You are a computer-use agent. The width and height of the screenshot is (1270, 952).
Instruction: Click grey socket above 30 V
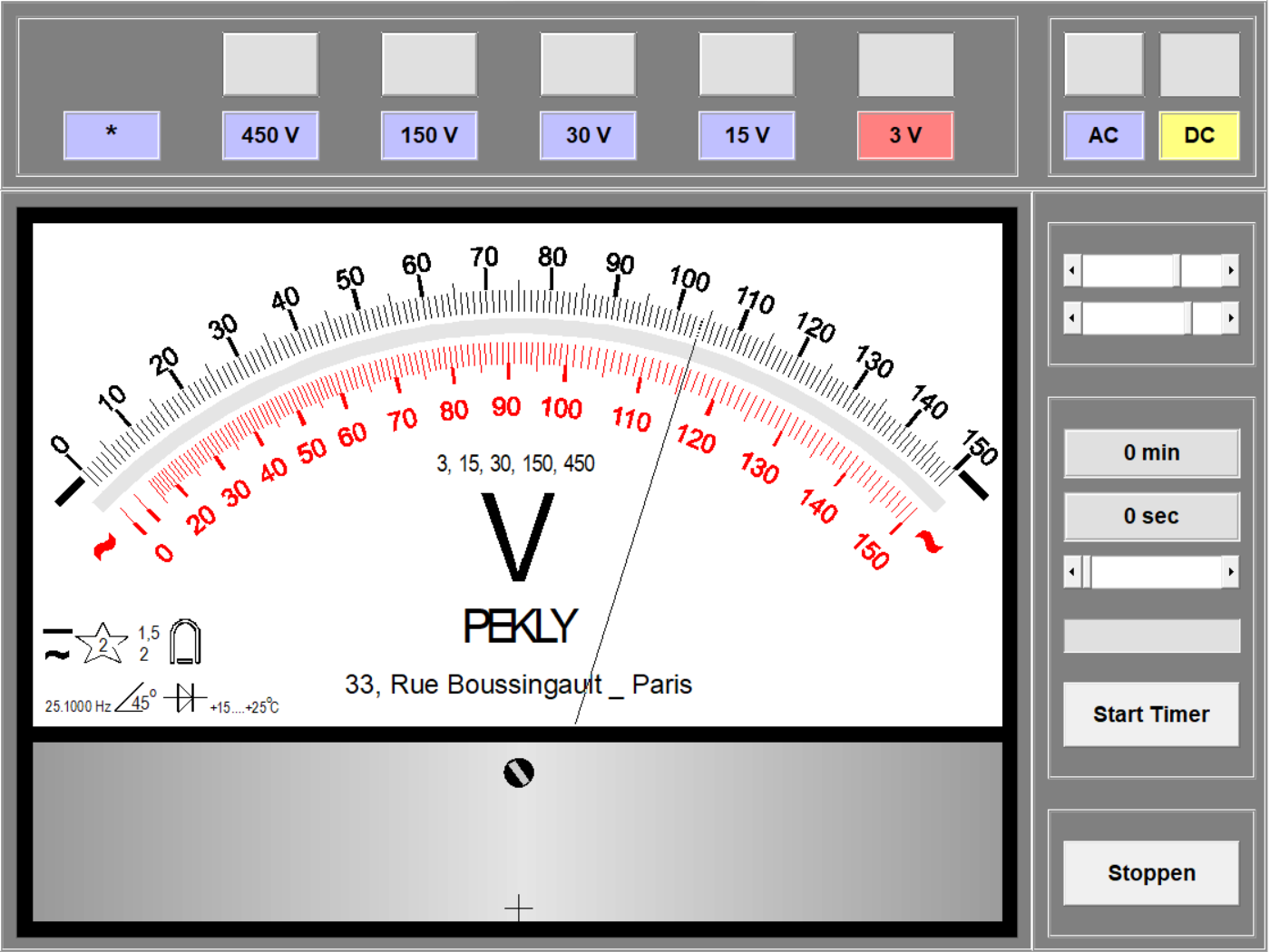(x=588, y=64)
